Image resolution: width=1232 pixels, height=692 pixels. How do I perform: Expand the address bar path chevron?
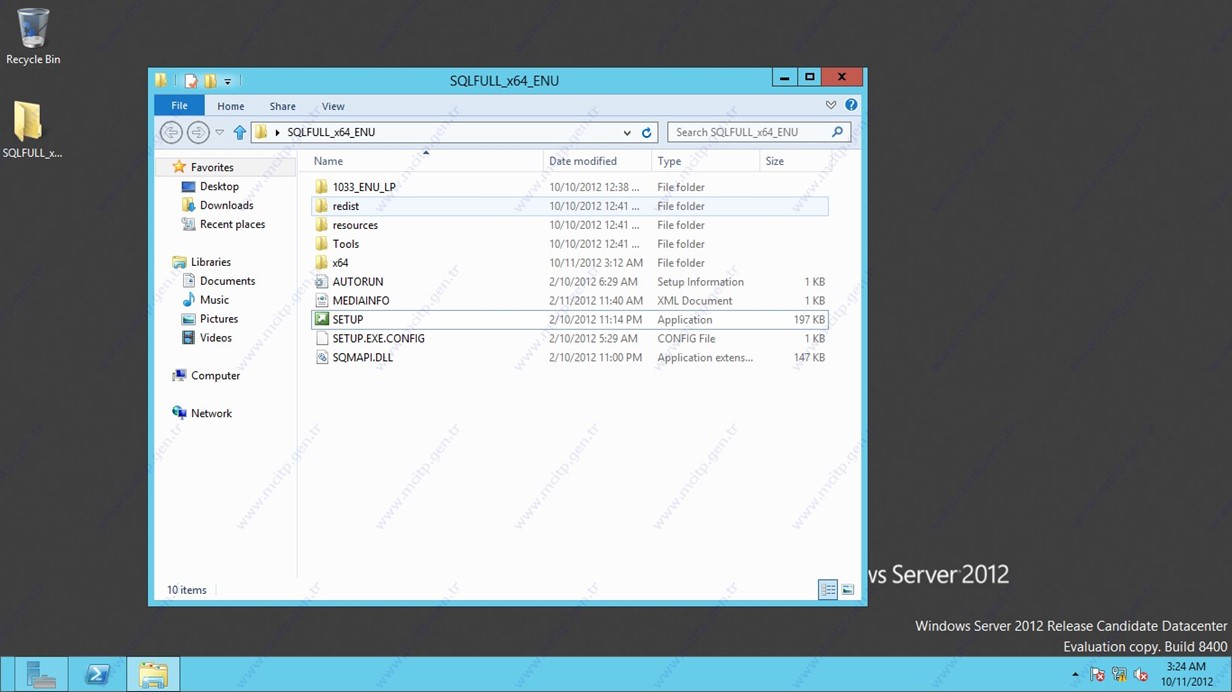[277, 132]
